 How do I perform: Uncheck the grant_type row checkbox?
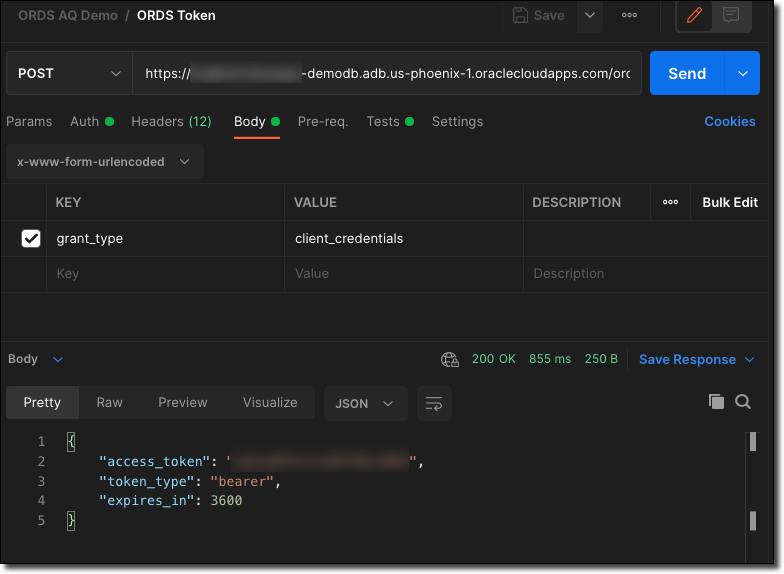point(31,238)
